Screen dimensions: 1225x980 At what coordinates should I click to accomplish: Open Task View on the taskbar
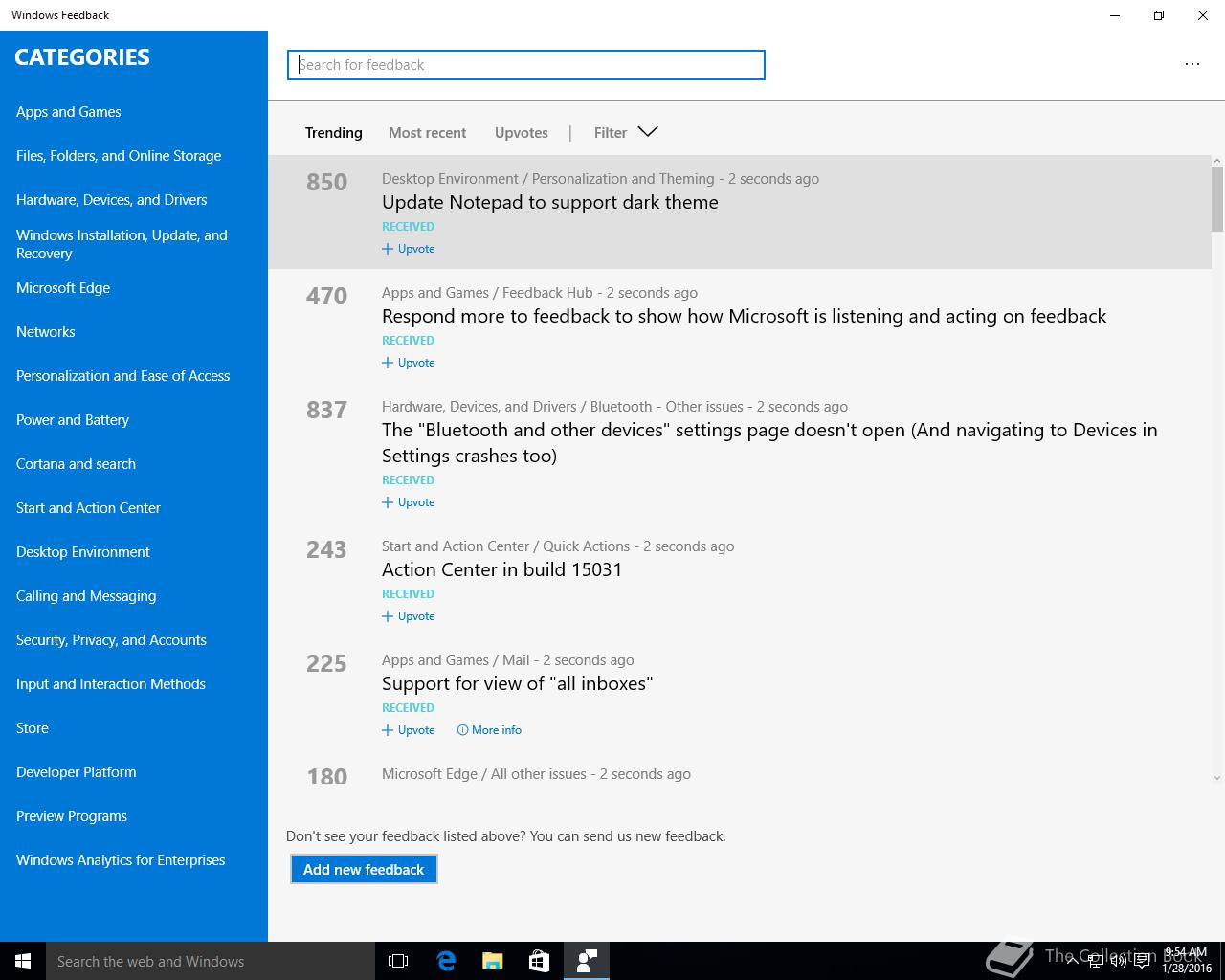(x=398, y=961)
